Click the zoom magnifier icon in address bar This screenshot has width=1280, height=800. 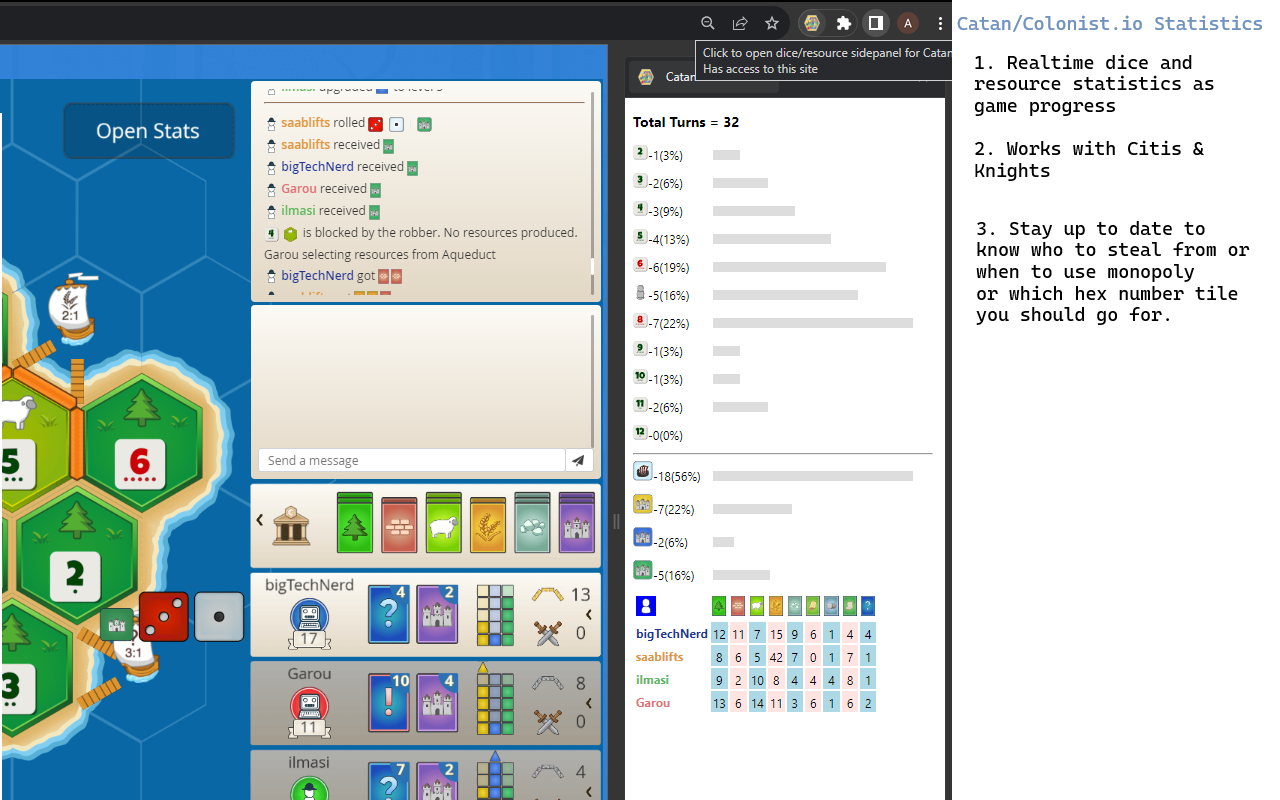tap(708, 23)
